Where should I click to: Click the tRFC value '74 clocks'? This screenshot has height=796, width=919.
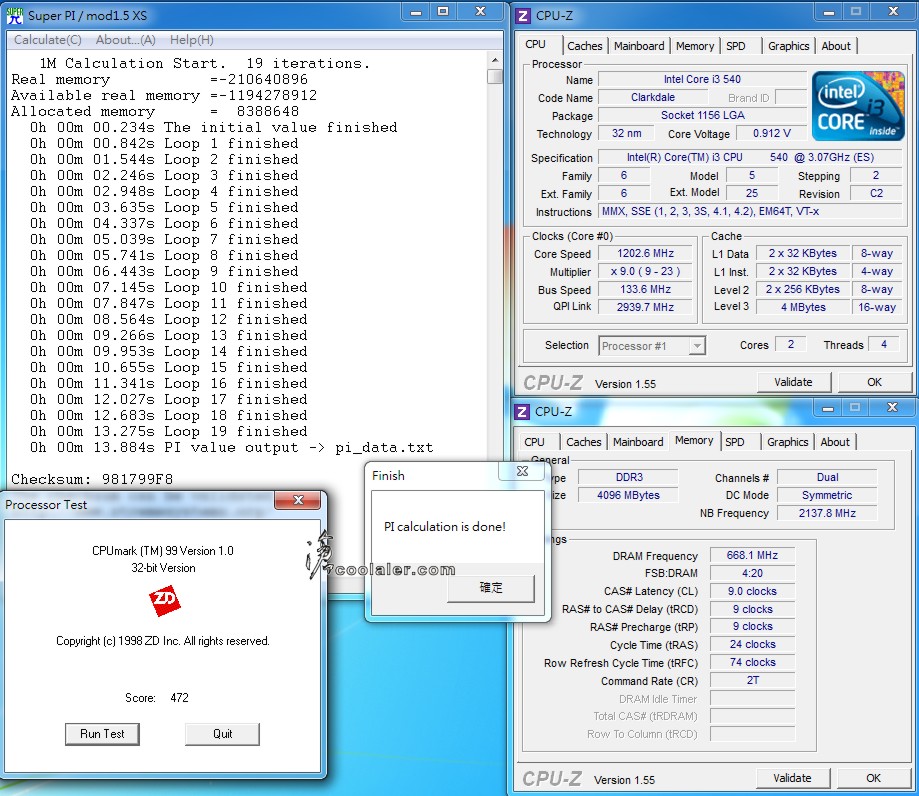click(x=752, y=662)
